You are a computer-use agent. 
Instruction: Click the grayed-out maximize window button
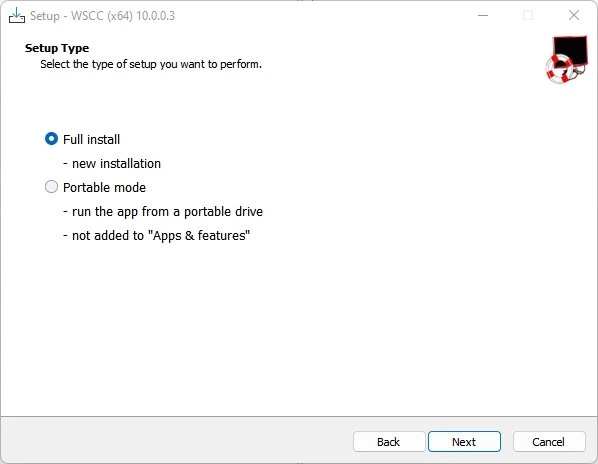528,16
